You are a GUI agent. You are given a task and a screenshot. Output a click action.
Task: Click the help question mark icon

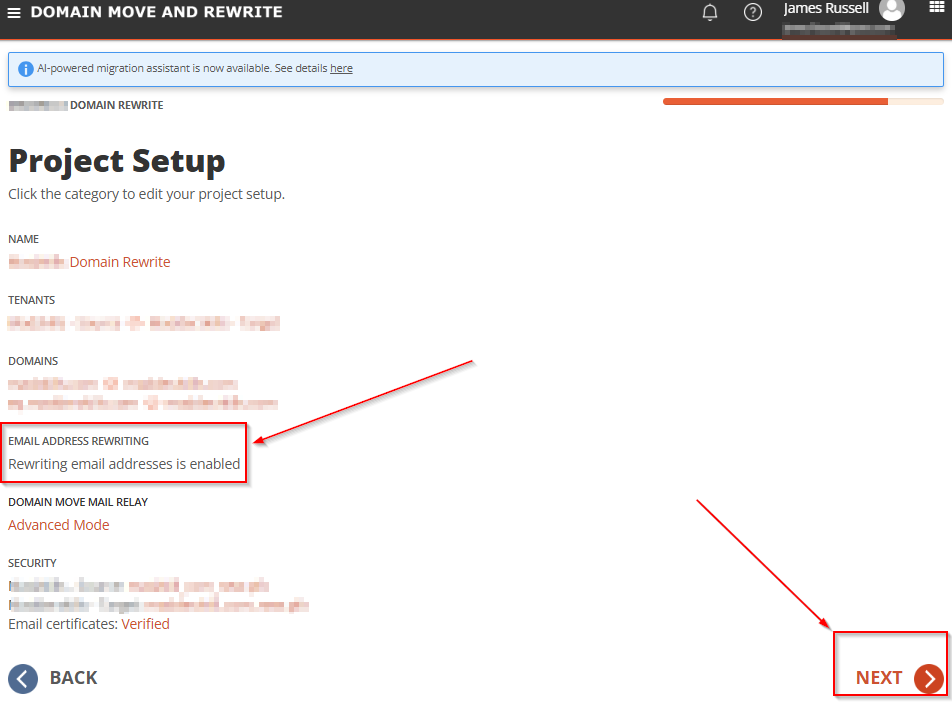(753, 12)
